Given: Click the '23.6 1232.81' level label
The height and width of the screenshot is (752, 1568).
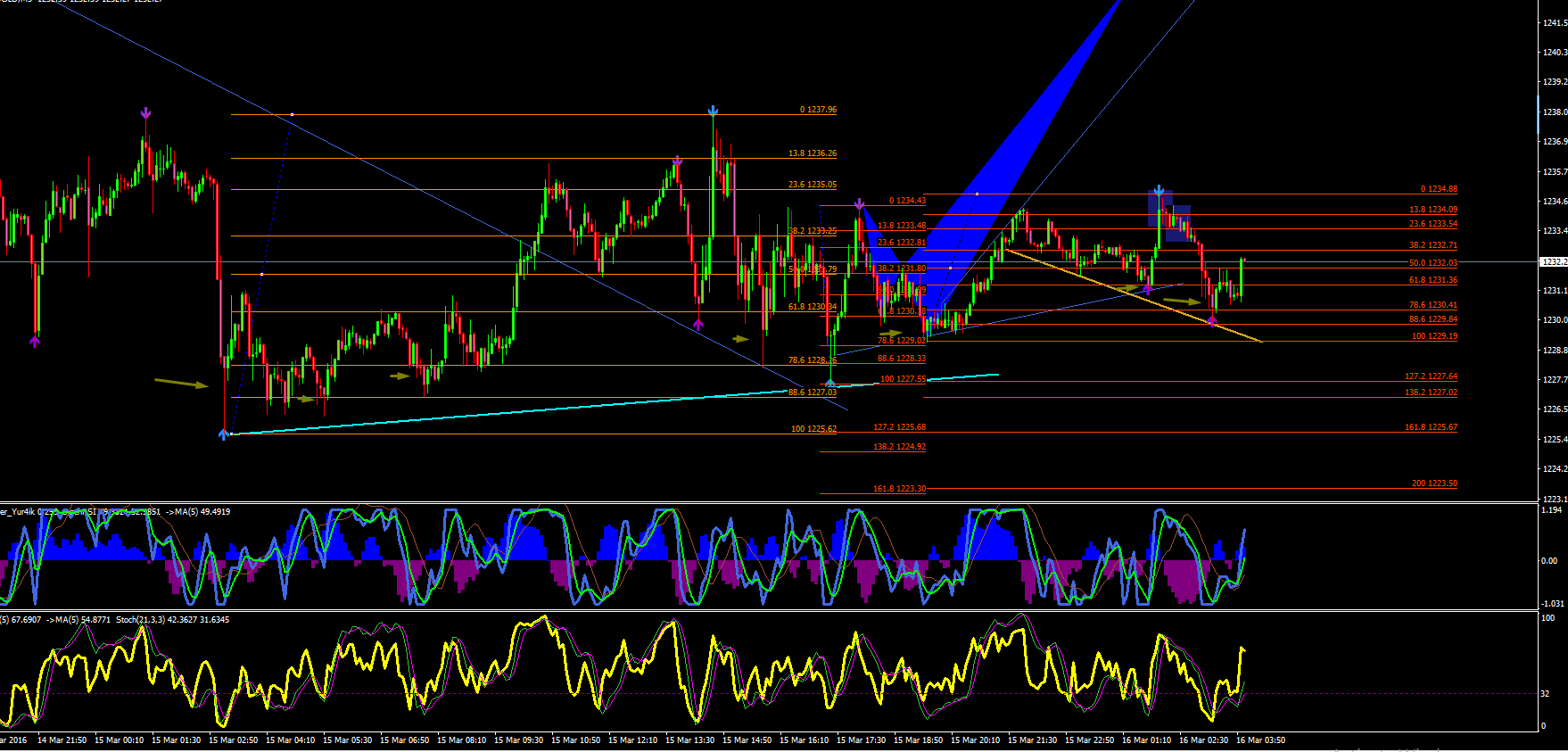Looking at the screenshot, I should (x=902, y=243).
